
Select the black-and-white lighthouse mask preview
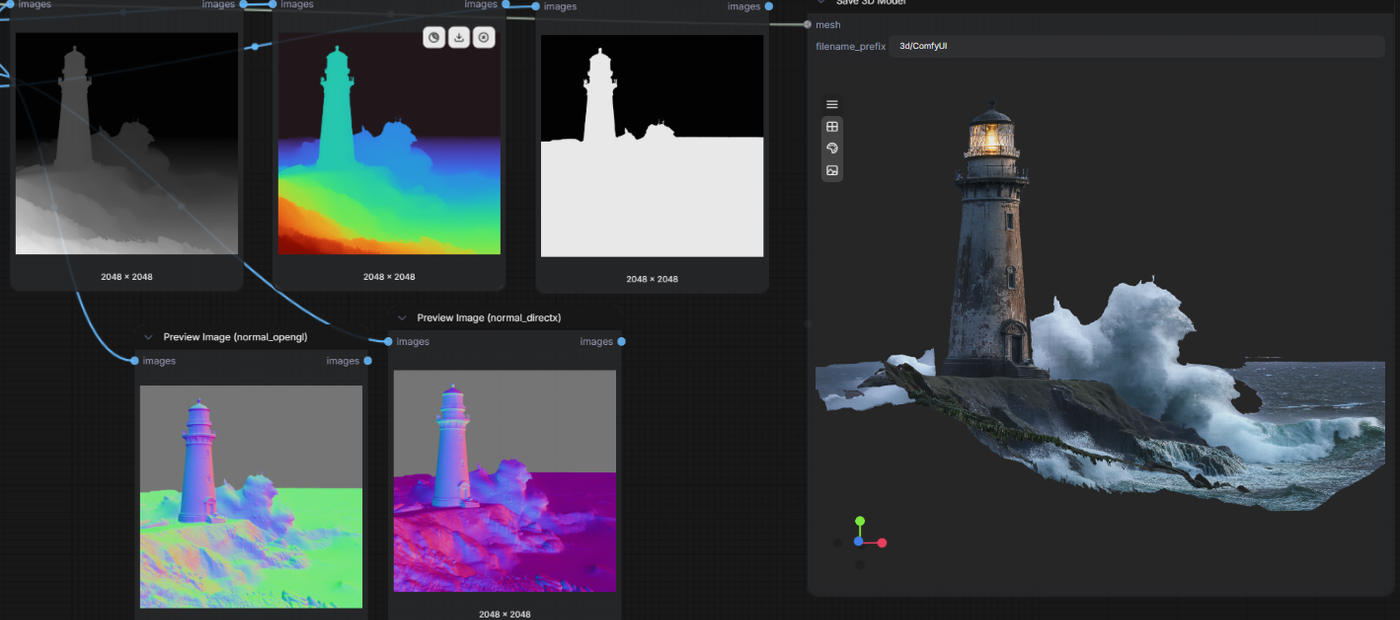coord(652,146)
